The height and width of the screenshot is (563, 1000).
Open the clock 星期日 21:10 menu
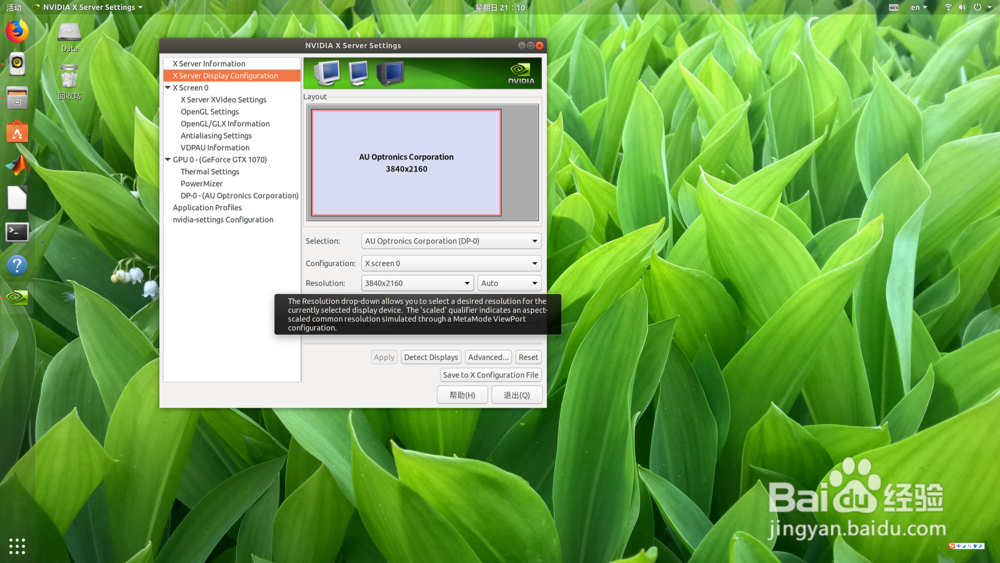500,8
